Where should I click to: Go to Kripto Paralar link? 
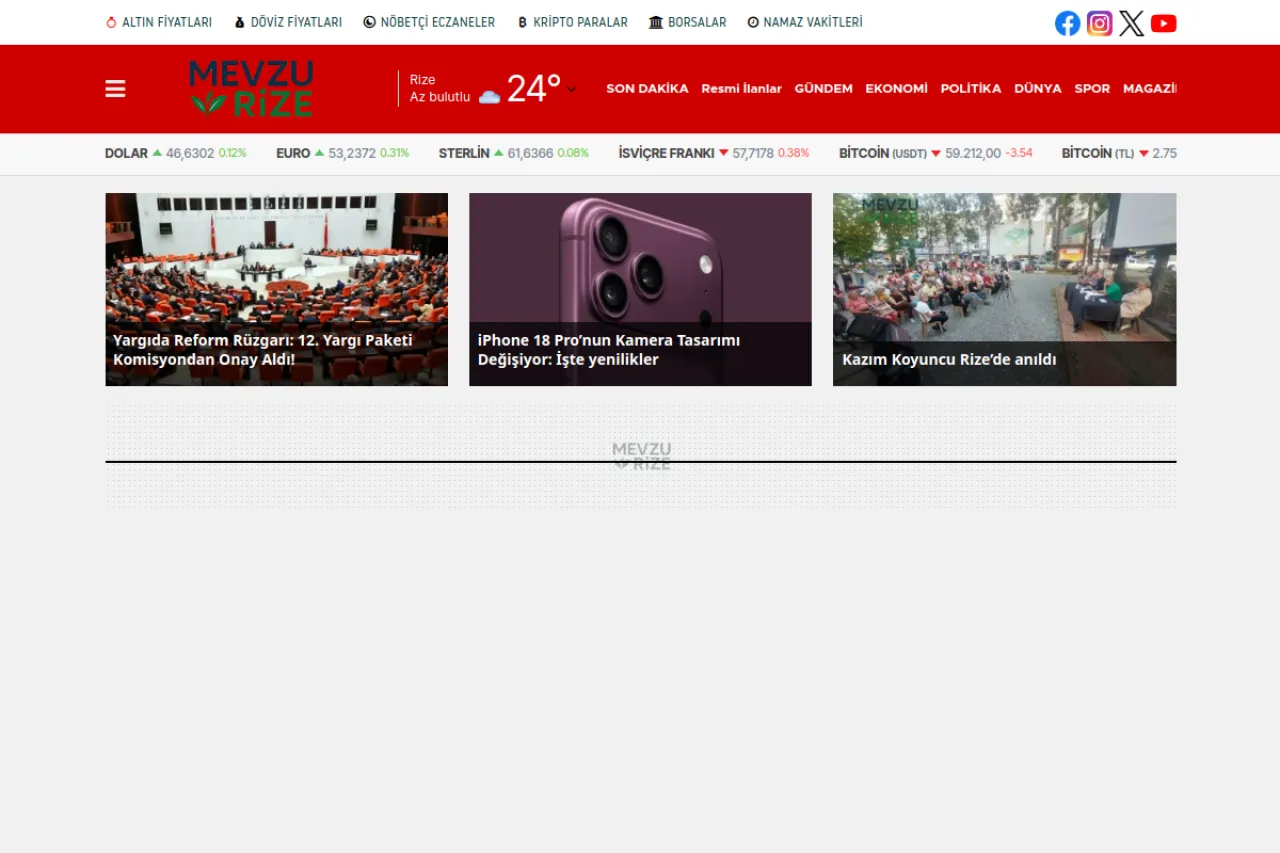(x=580, y=22)
